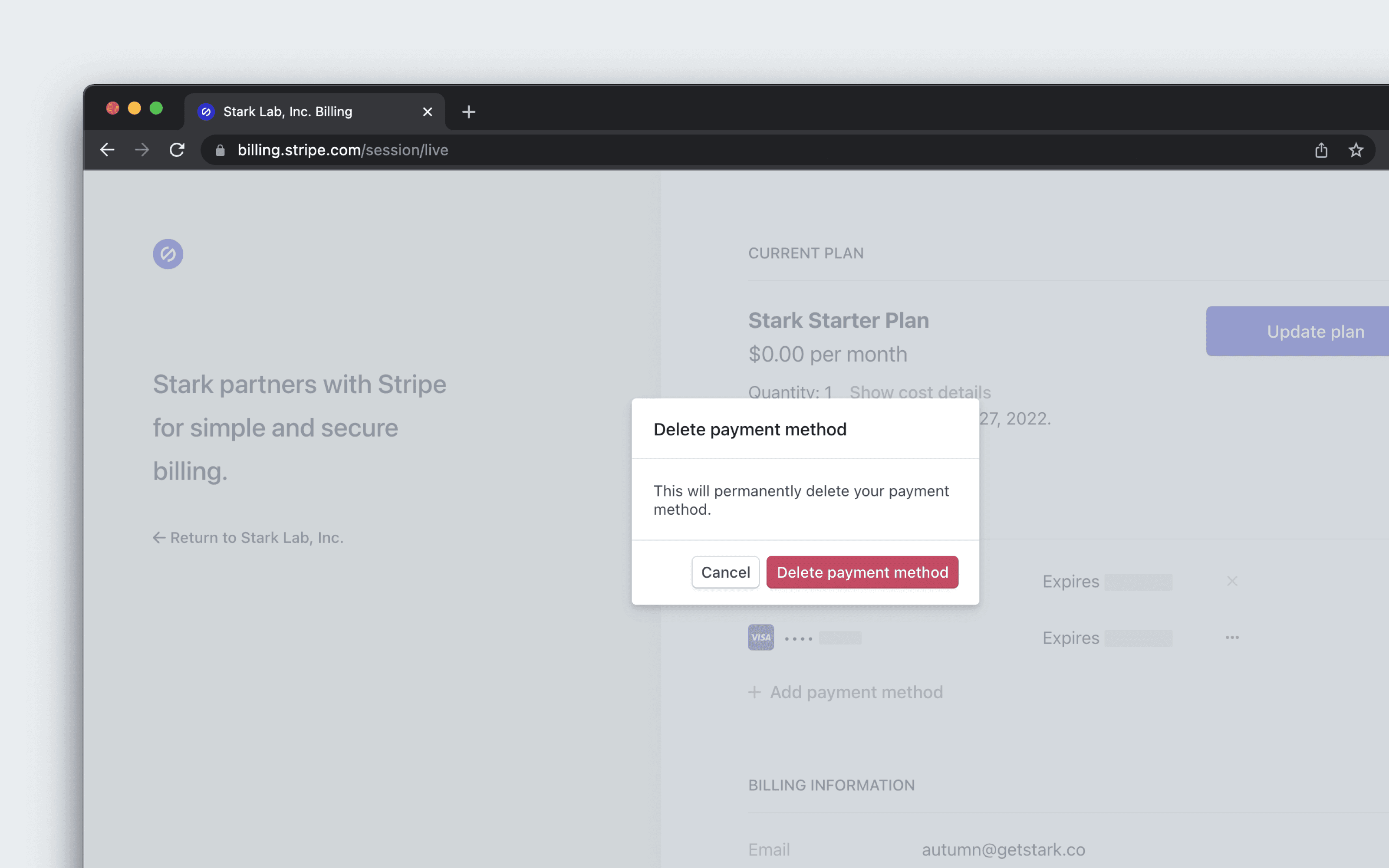Screen dimensions: 1389x868
Task: Click Show cost details link
Action: coord(920,392)
